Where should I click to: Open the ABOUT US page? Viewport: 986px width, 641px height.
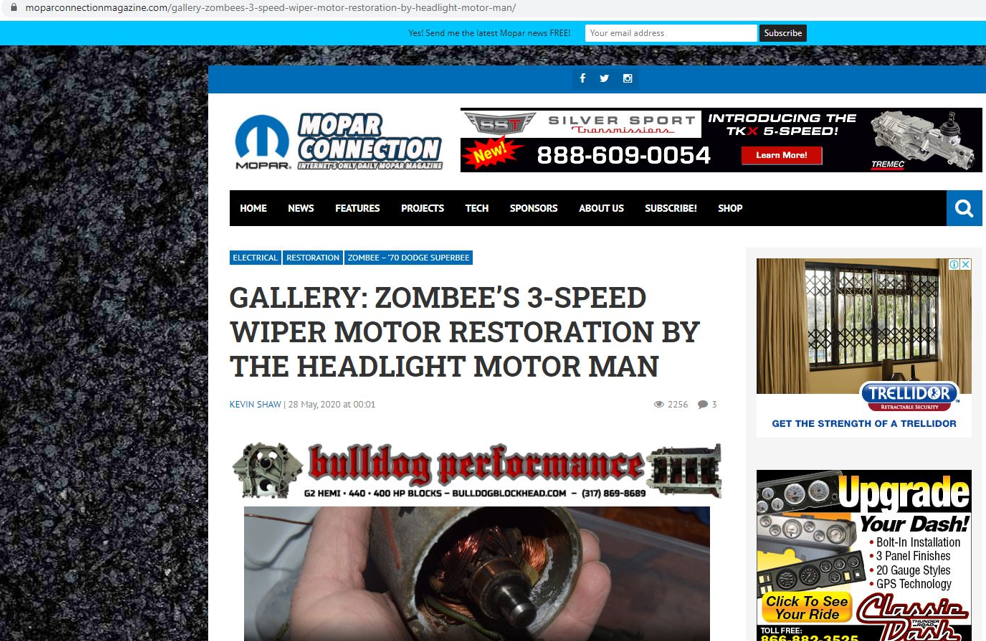coord(601,208)
